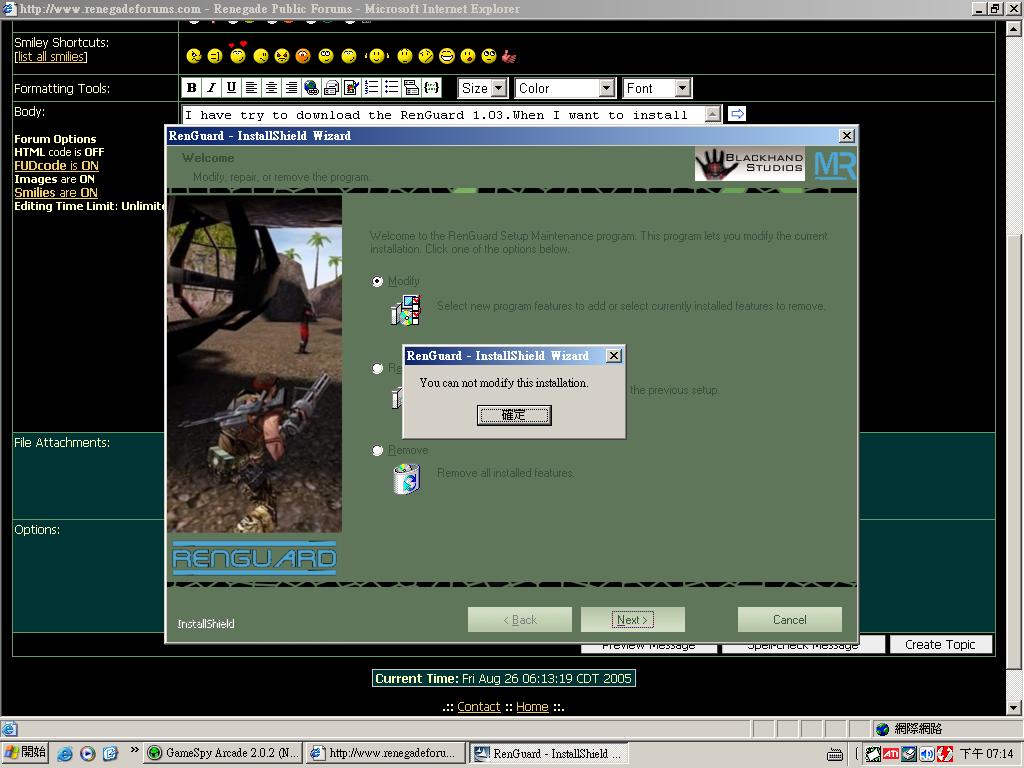
Task: Click the thumbs-up smiley shortcut
Action: pos(509,56)
